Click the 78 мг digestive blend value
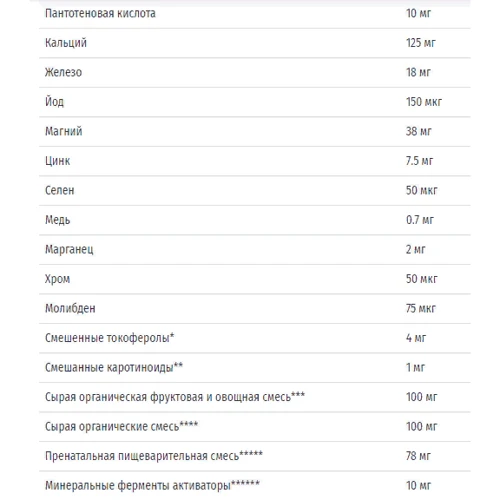This screenshot has width=500, height=500. pyautogui.click(x=418, y=456)
